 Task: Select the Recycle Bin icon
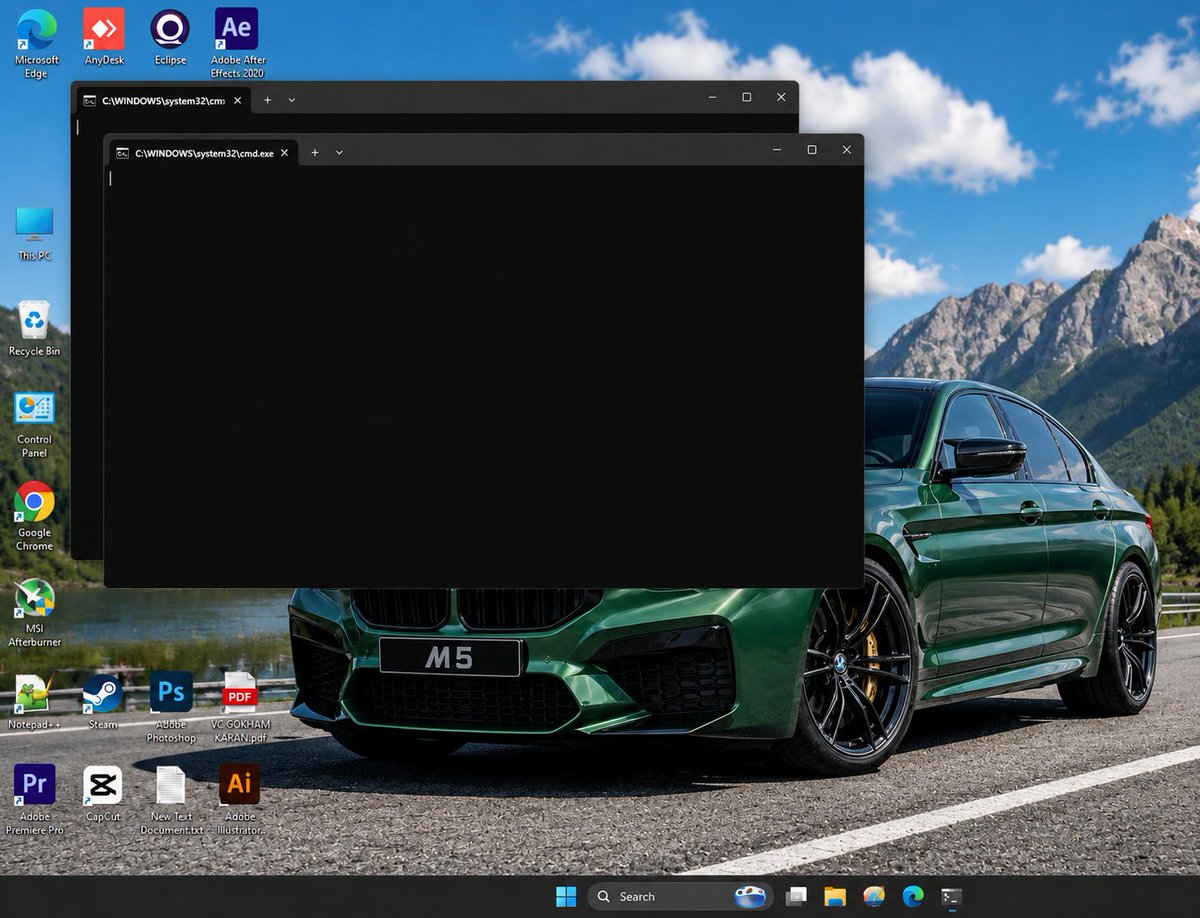tap(34, 328)
